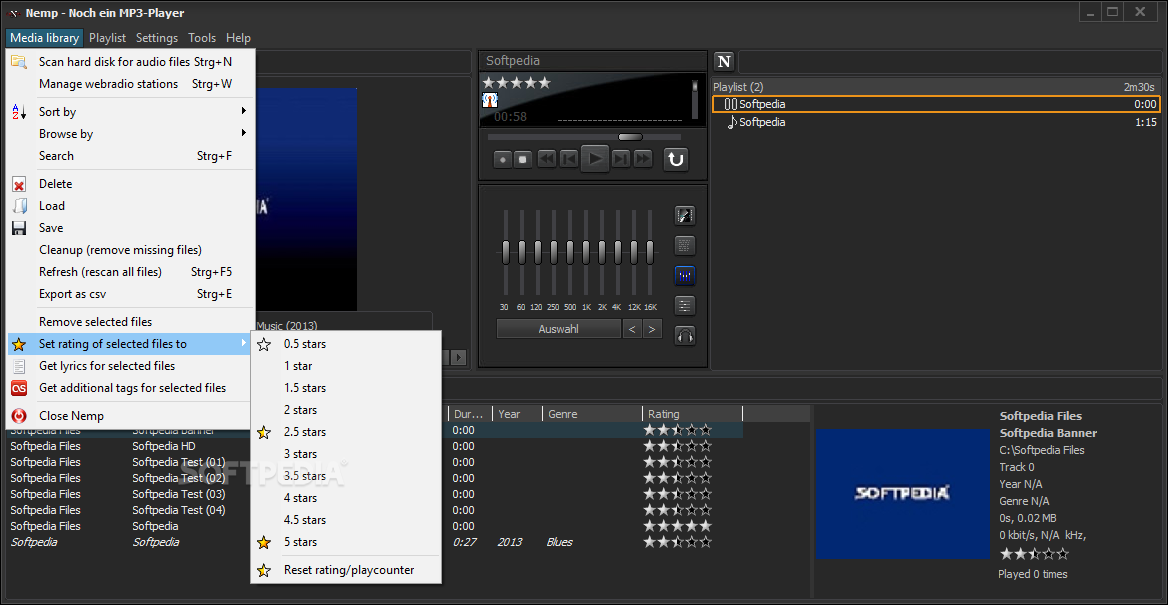Click the star rating in the details panel
The height and width of the screenshot is (605, 1168).
1034,554
